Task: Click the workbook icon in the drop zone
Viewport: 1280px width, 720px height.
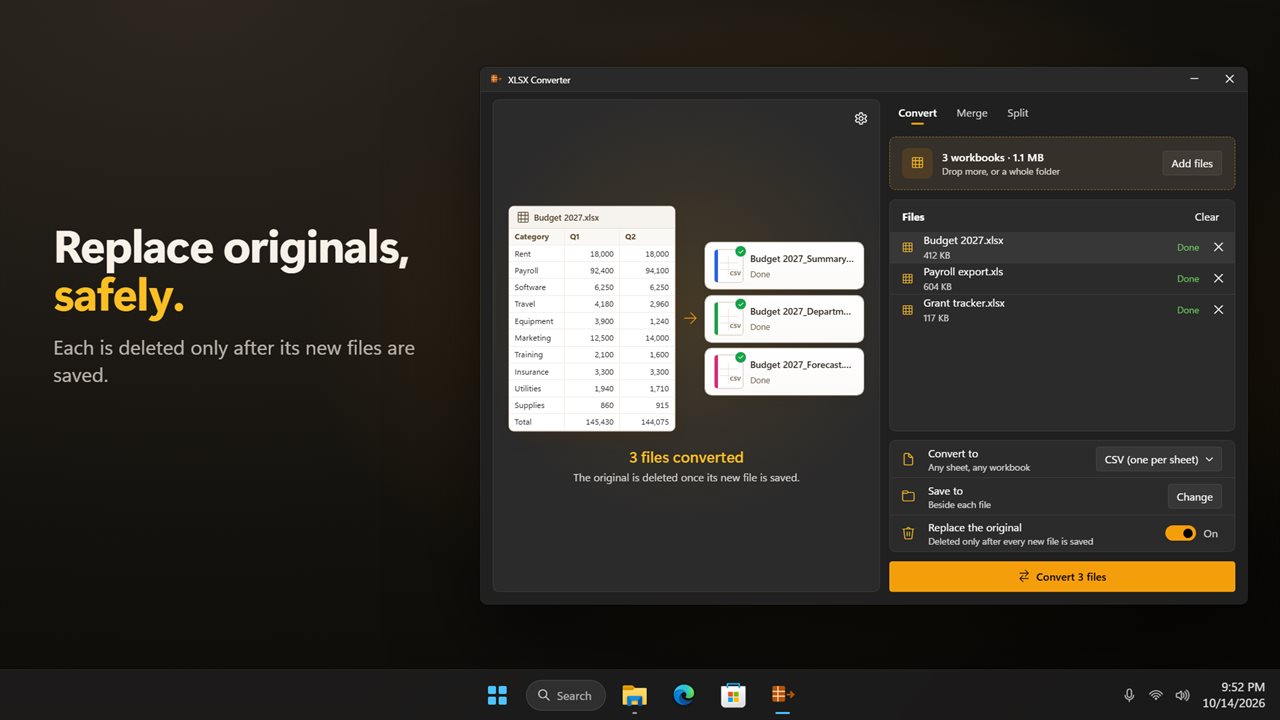Action: (917, 163)
